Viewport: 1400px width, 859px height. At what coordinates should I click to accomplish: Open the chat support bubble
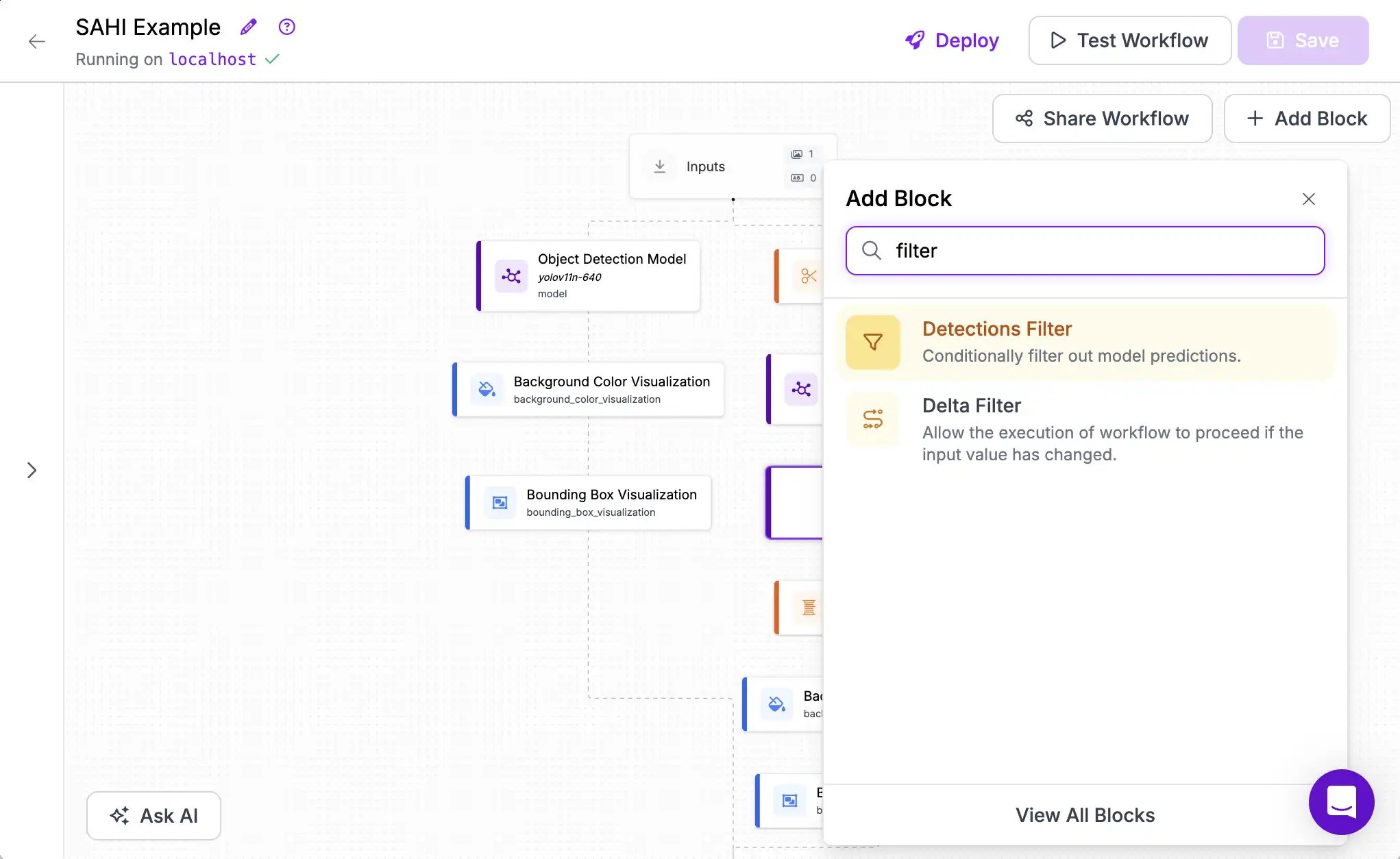(1341, 801)
